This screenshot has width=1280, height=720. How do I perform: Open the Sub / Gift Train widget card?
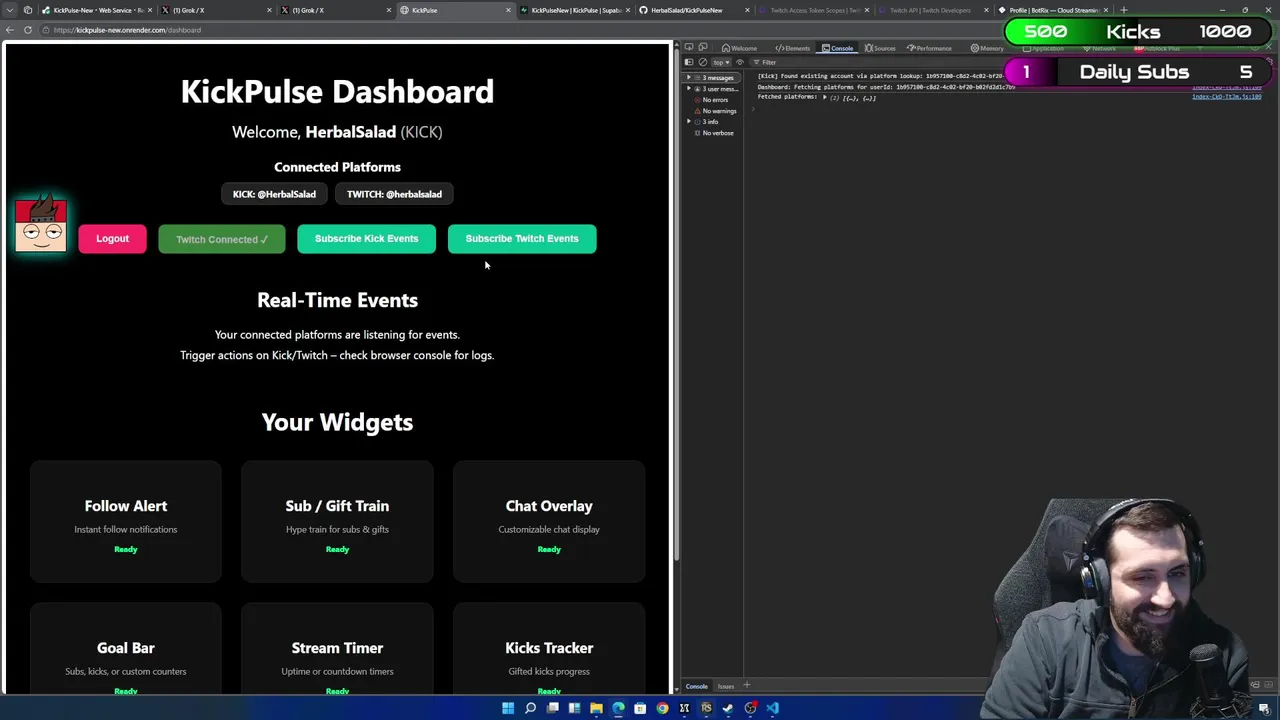pos(337,521)
